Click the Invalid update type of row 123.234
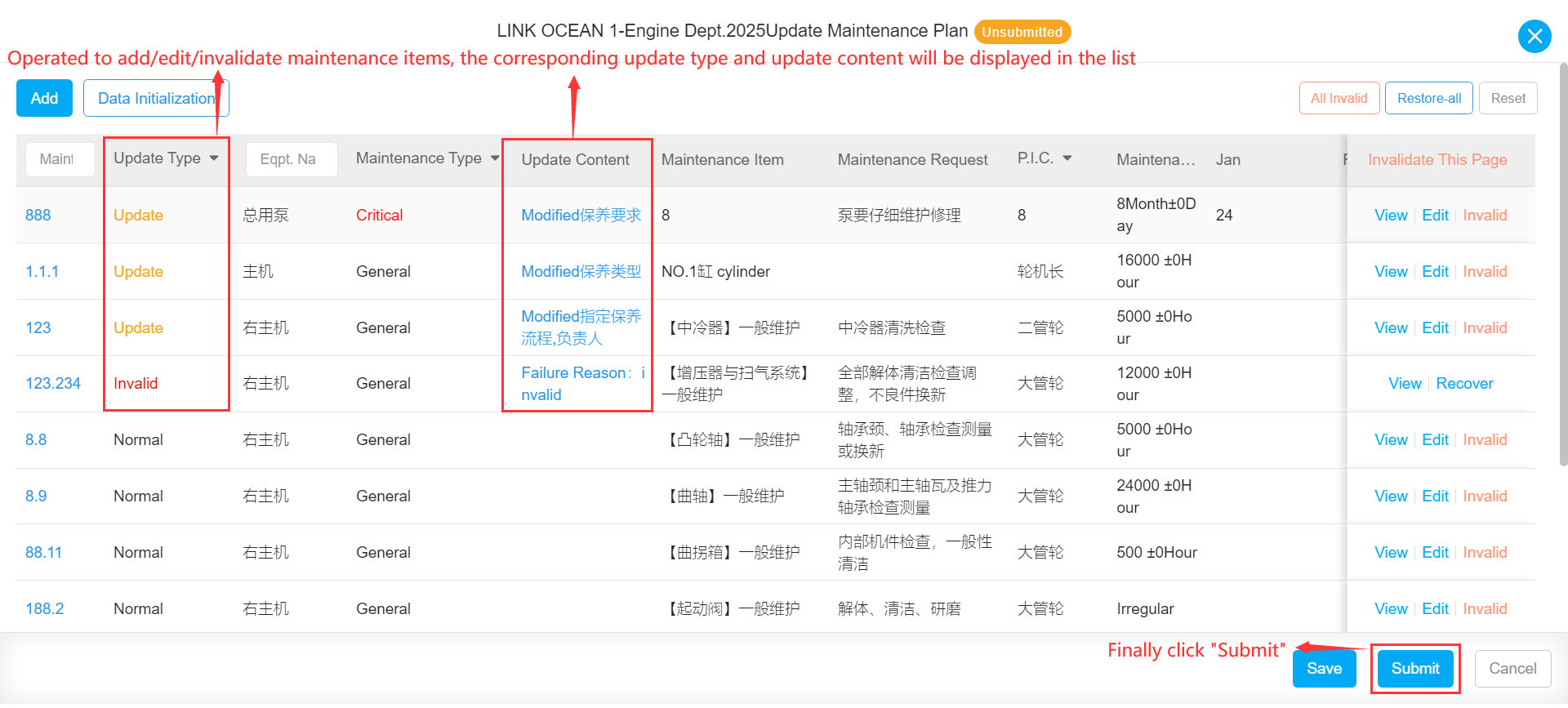Viewport: 1568px width, 708px height. pyautogui.click(x=136, y=384)
